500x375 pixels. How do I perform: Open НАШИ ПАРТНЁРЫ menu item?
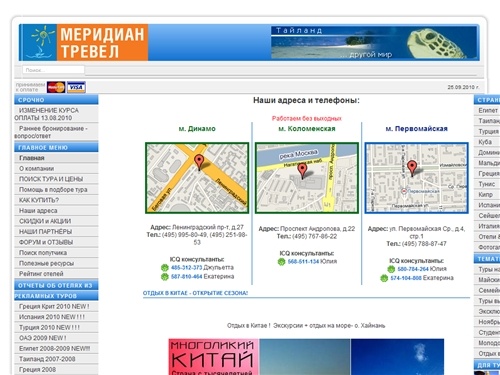click(x=56, y=232)
